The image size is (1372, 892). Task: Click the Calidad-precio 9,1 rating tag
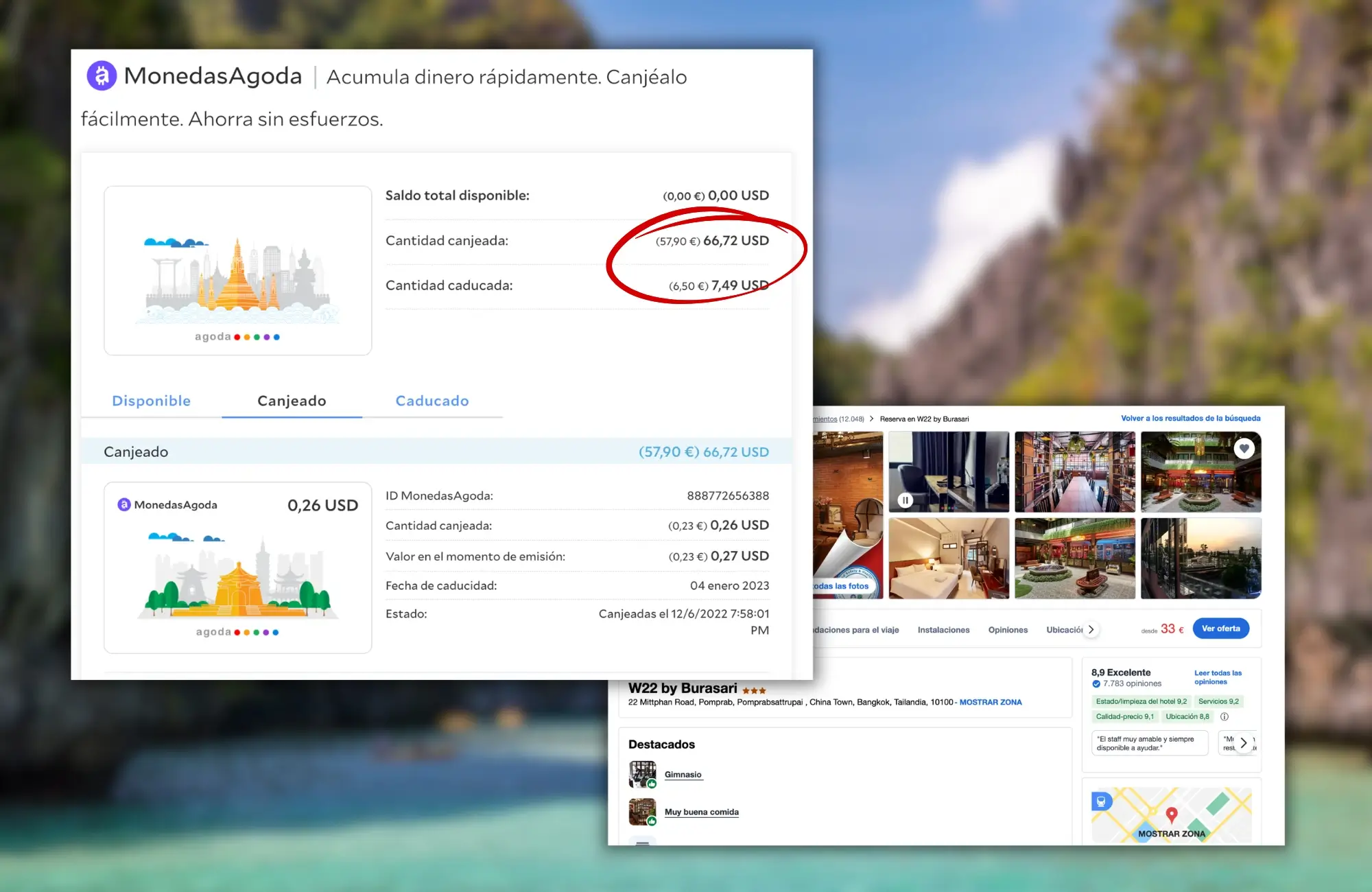pos(1124,716)
